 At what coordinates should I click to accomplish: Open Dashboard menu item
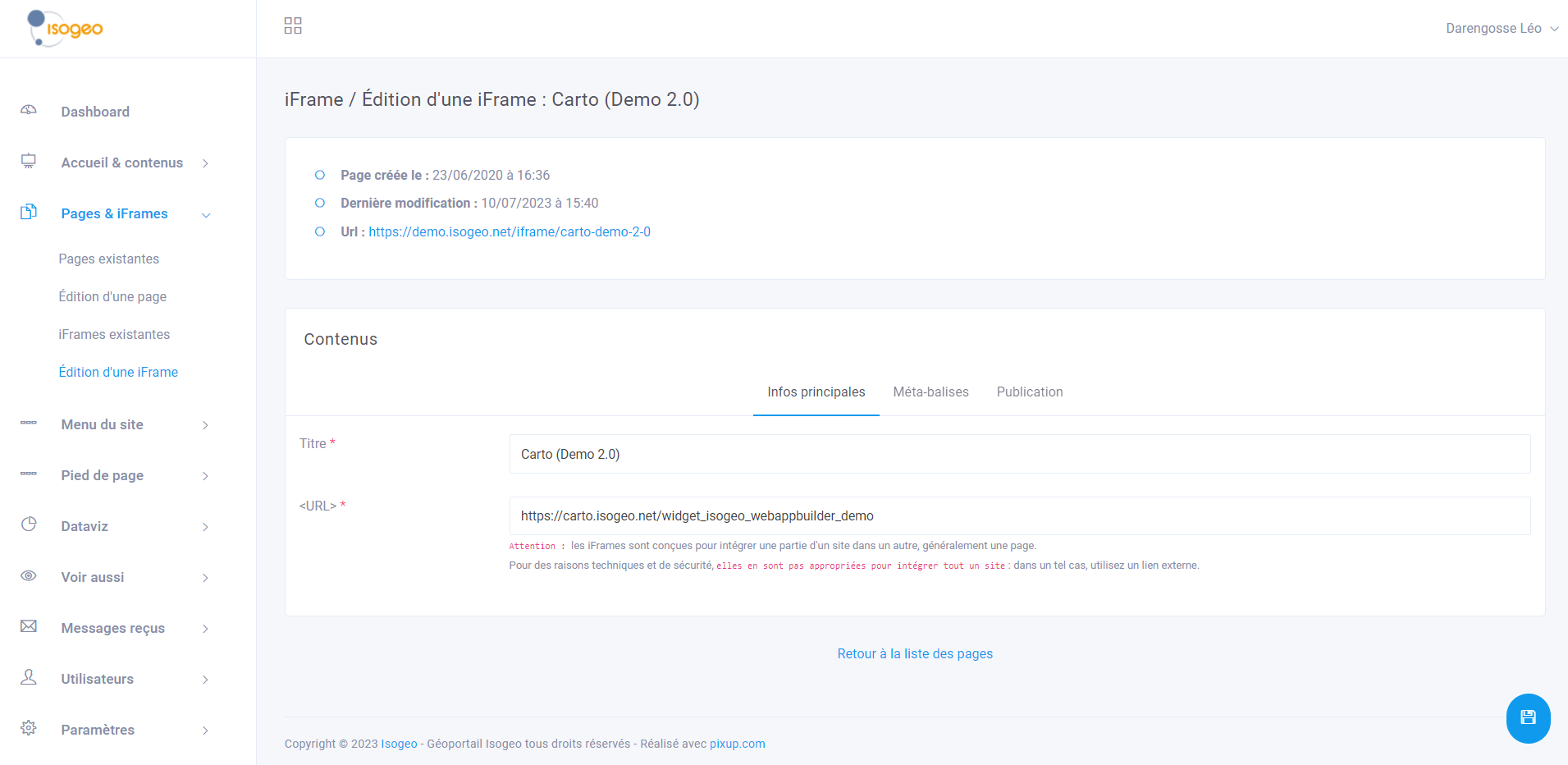pyautogui.click(x=95, y=112)
